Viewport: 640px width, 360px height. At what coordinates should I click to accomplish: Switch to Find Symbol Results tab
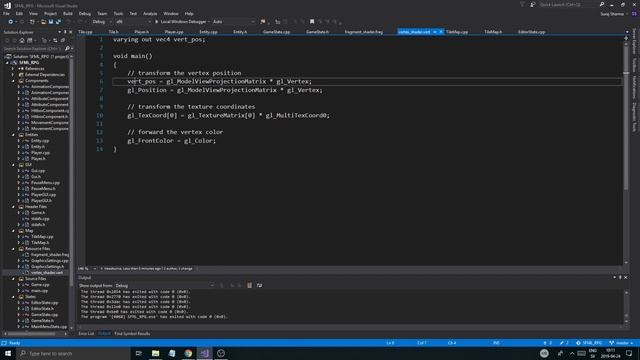pyautogui.click(x=132, y=333)
